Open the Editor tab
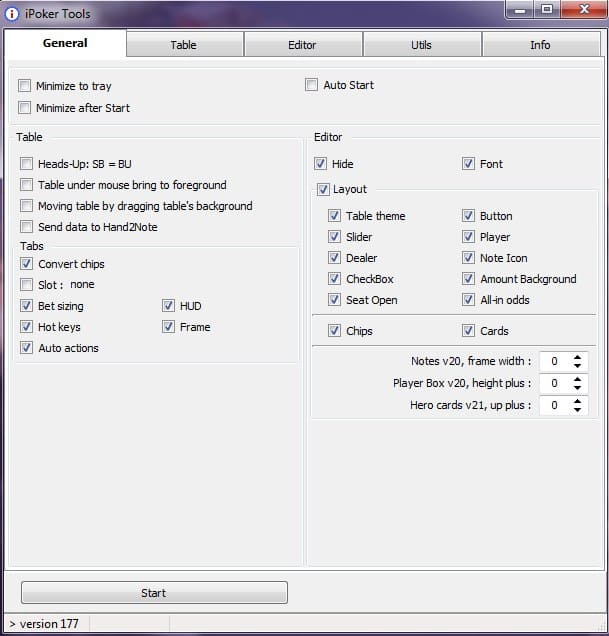This screenshot has width=609, height=636. [x=303, y=44]
